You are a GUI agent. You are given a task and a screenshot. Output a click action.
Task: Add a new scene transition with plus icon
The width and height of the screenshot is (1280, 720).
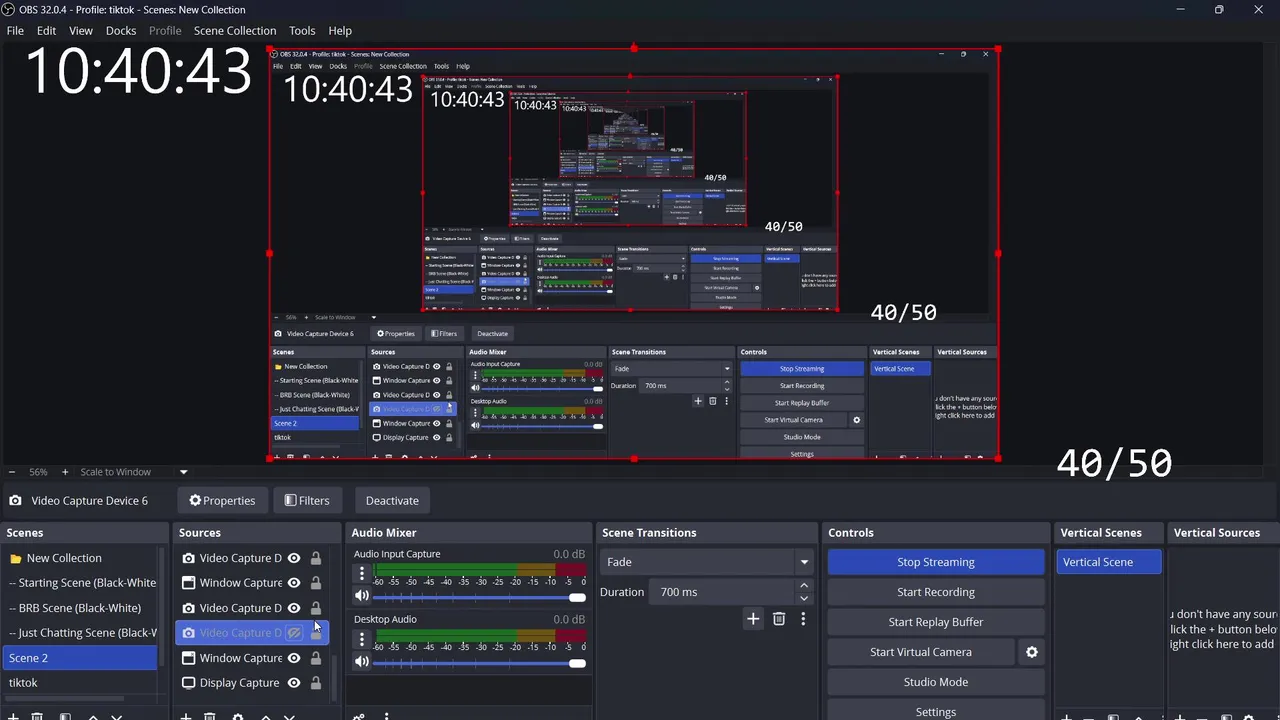pyautogui.click(x=753, y=619)
